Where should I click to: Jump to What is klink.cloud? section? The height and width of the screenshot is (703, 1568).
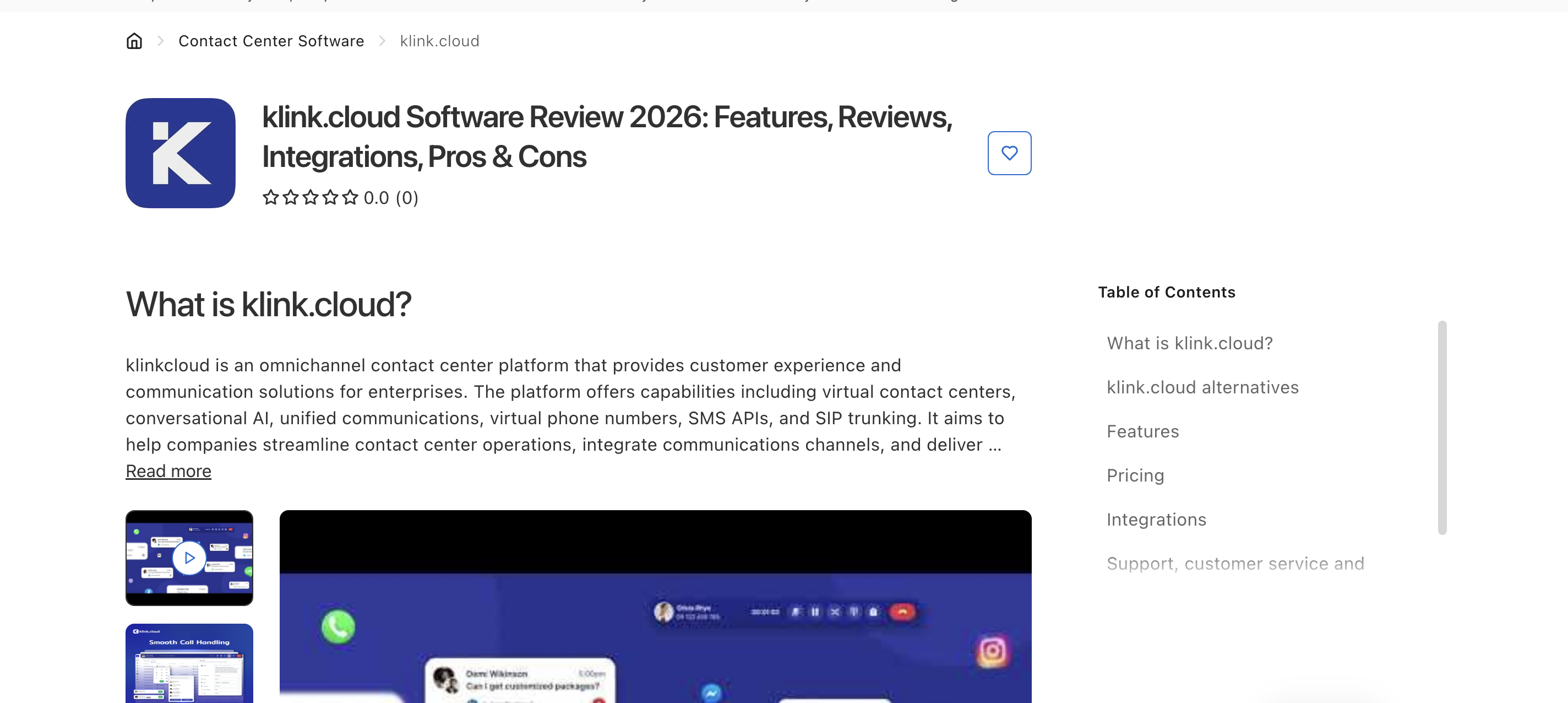tap(1189, 343)
